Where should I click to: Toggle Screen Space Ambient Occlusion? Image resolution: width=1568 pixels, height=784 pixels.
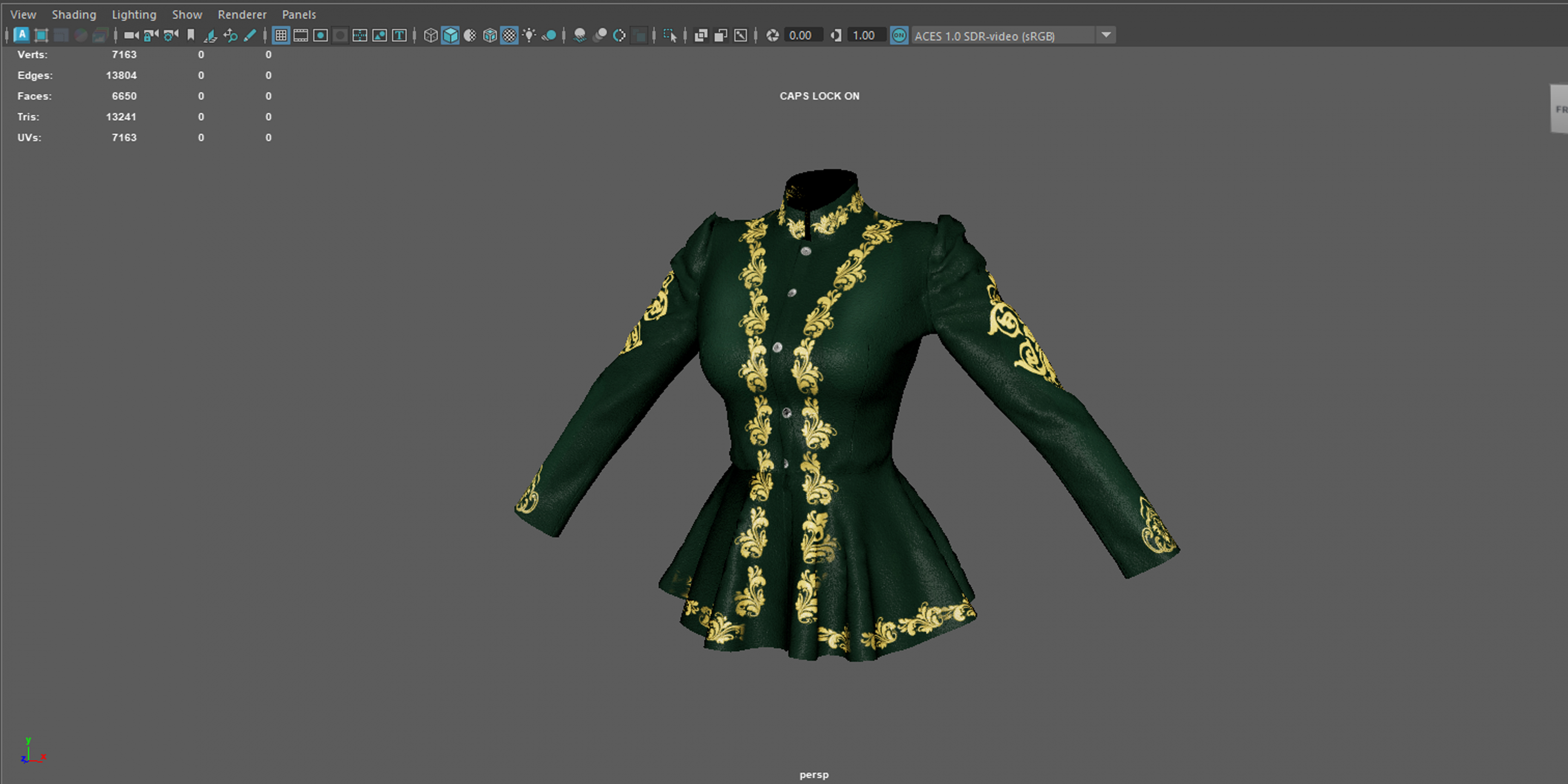pos(580,35)
